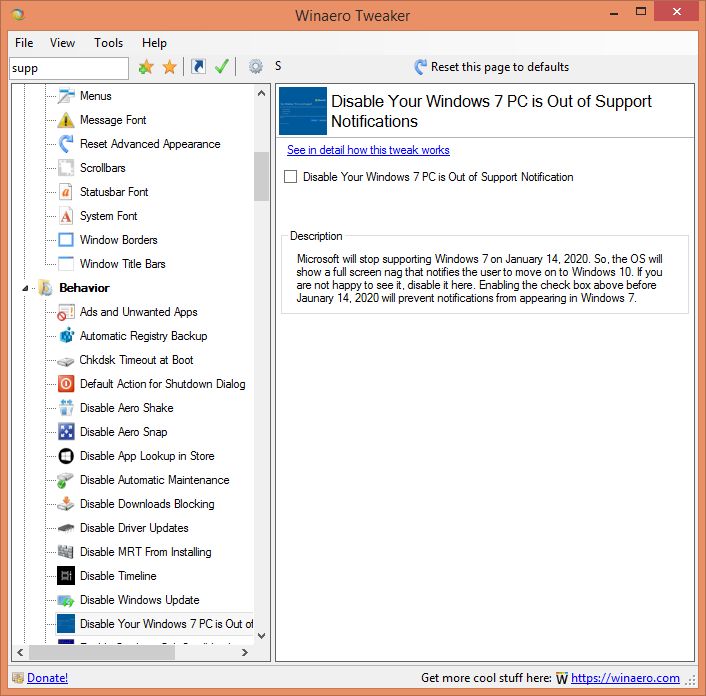Click the Scrollbars item icon

click(66, 168)
